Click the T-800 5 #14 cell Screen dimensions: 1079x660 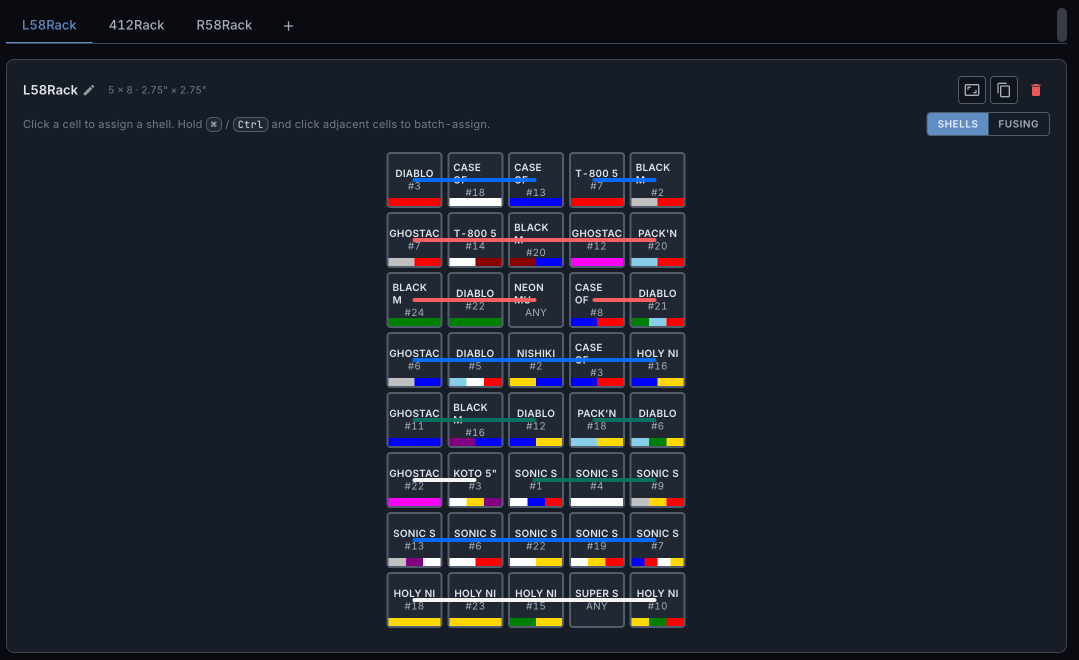(x=475, y=239)
